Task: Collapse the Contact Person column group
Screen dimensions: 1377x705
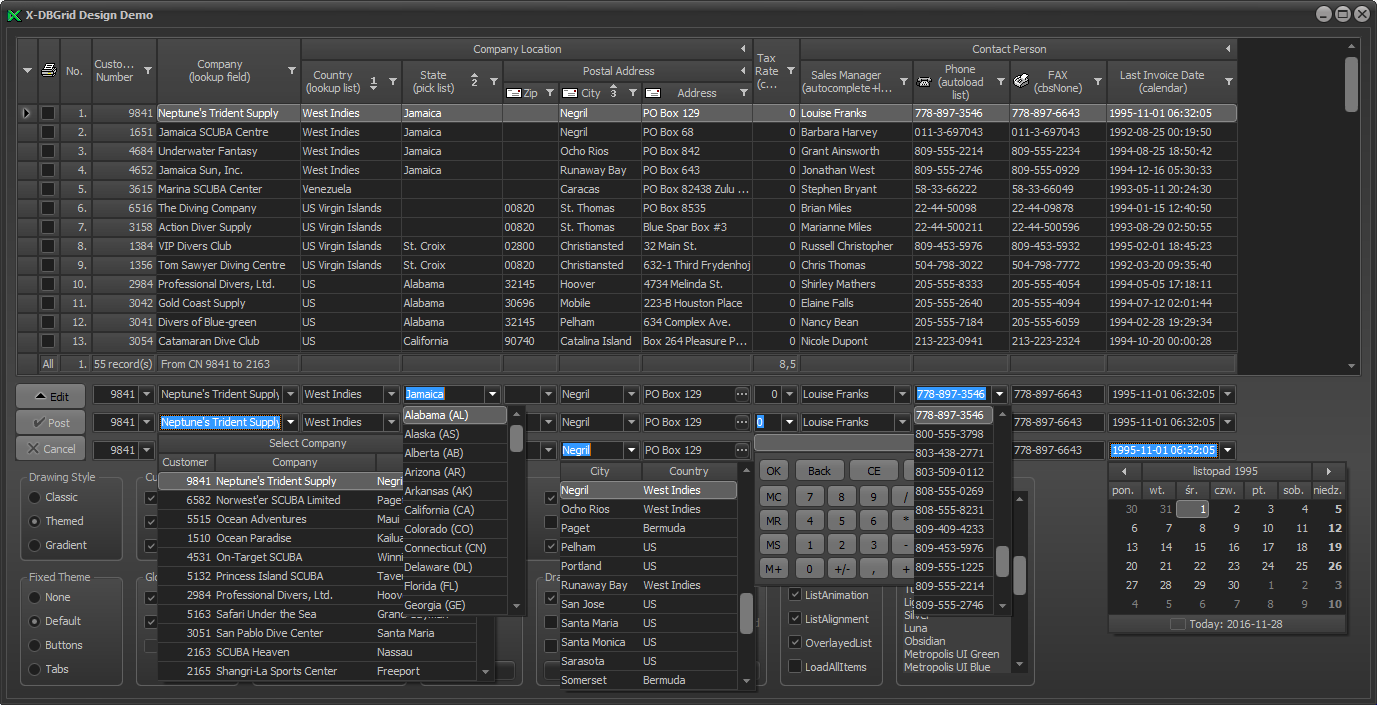Action: 1227,49
